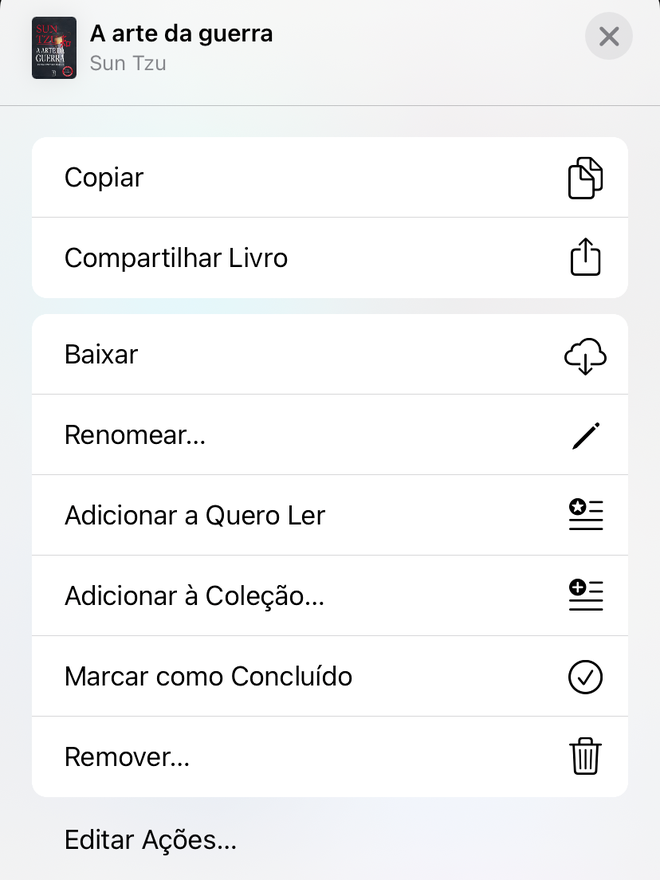Tap the A arte da guerra cover thumbnail
The image size is (660, 880).
(x=54, y=48)
